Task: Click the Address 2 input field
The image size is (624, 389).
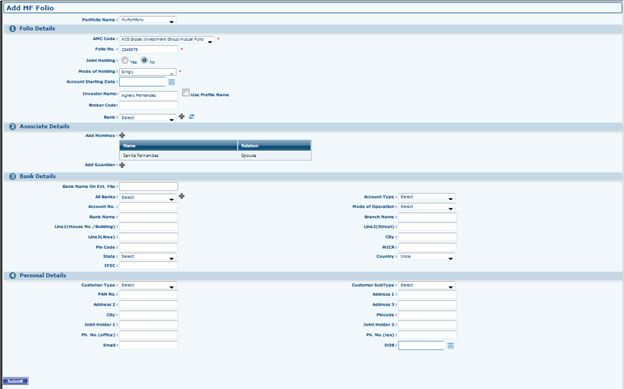Action: (x=148, y=305)
